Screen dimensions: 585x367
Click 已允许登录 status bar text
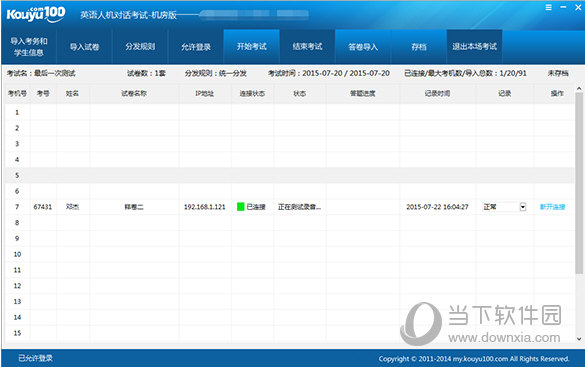tap(35, 358)
